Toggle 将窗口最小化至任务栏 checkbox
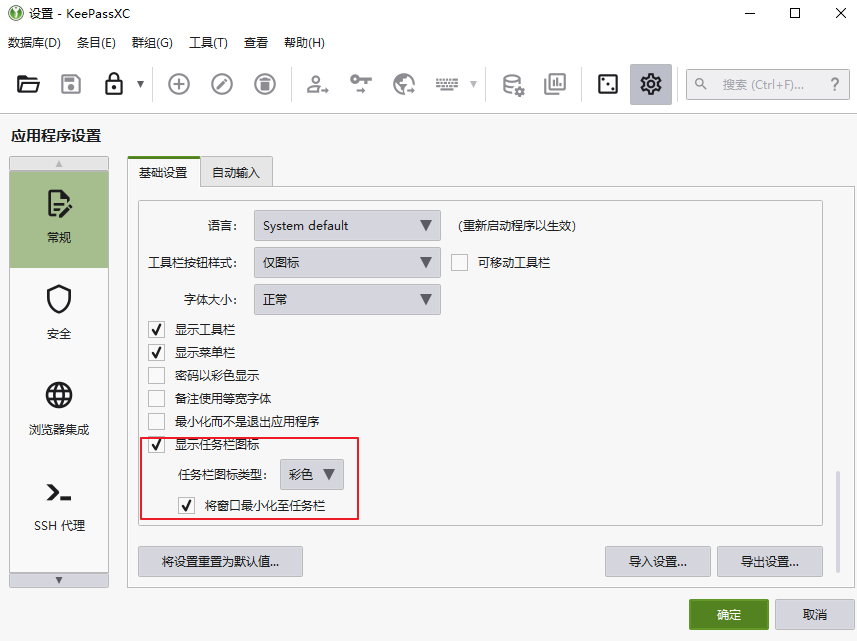Viewport: 857px width, 641px height. (186, 505)
